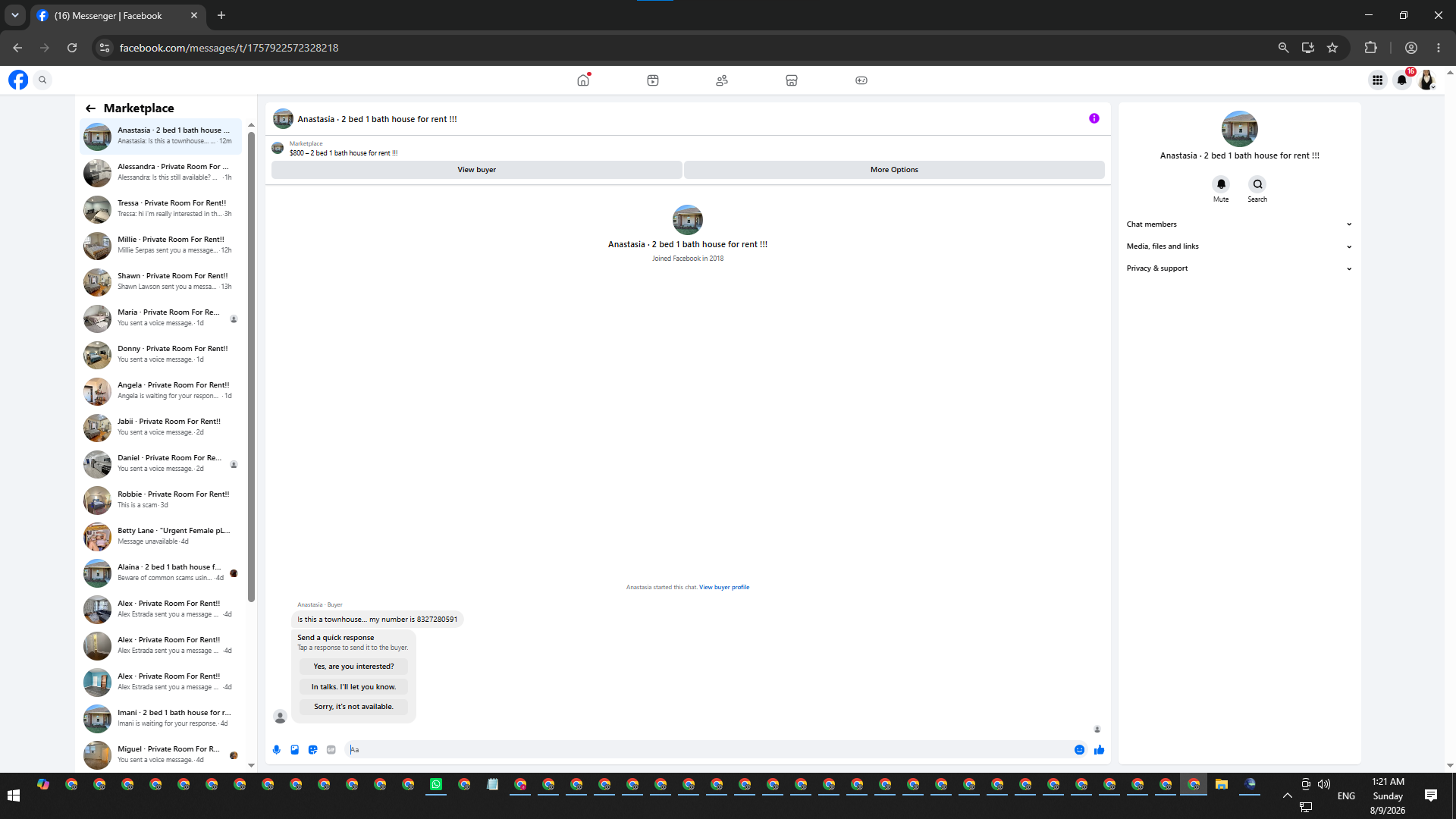The height and width of the screenshot is (819, 1456).
Task: Go to Facebook Home feed icon
Action: 583,80
